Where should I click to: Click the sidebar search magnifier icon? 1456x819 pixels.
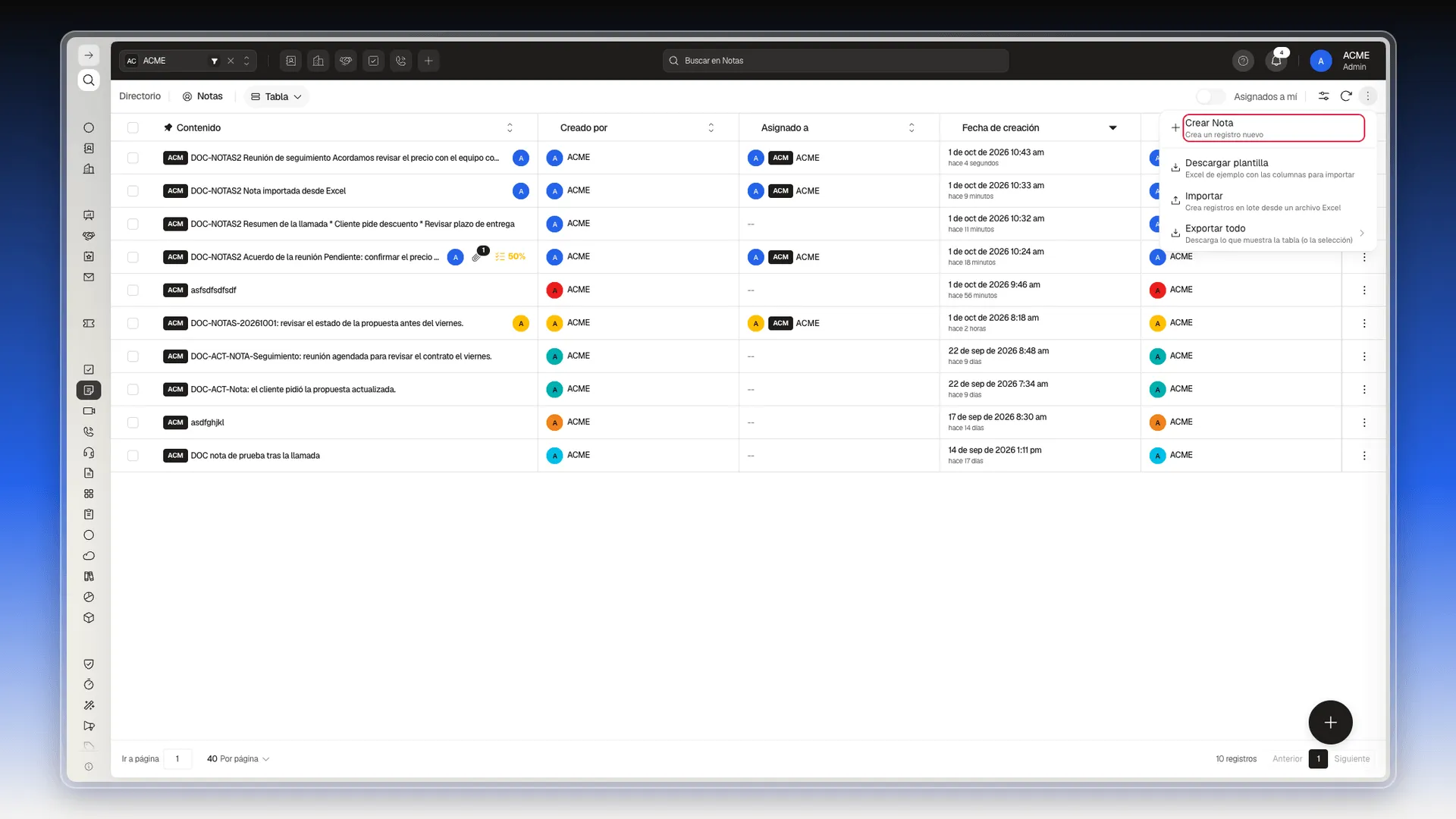[x=89, y=80]
